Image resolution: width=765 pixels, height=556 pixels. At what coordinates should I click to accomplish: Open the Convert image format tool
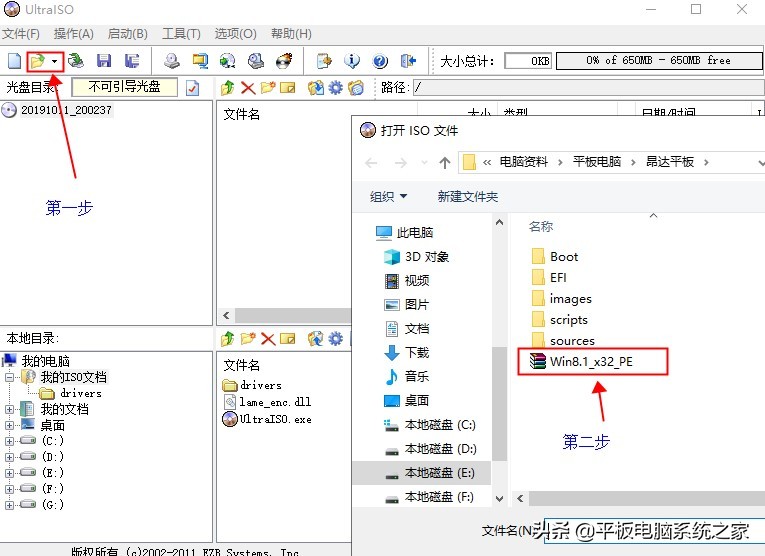pos(200,61)
